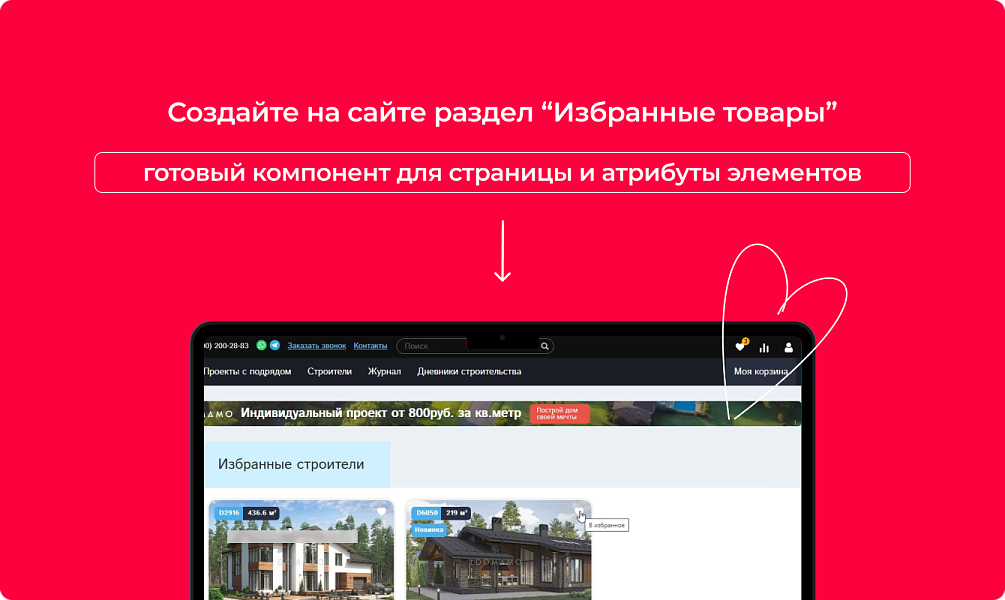Click the red "Построй дом своей мечты" button
The image size is (1005, 600).
[559, 413]
